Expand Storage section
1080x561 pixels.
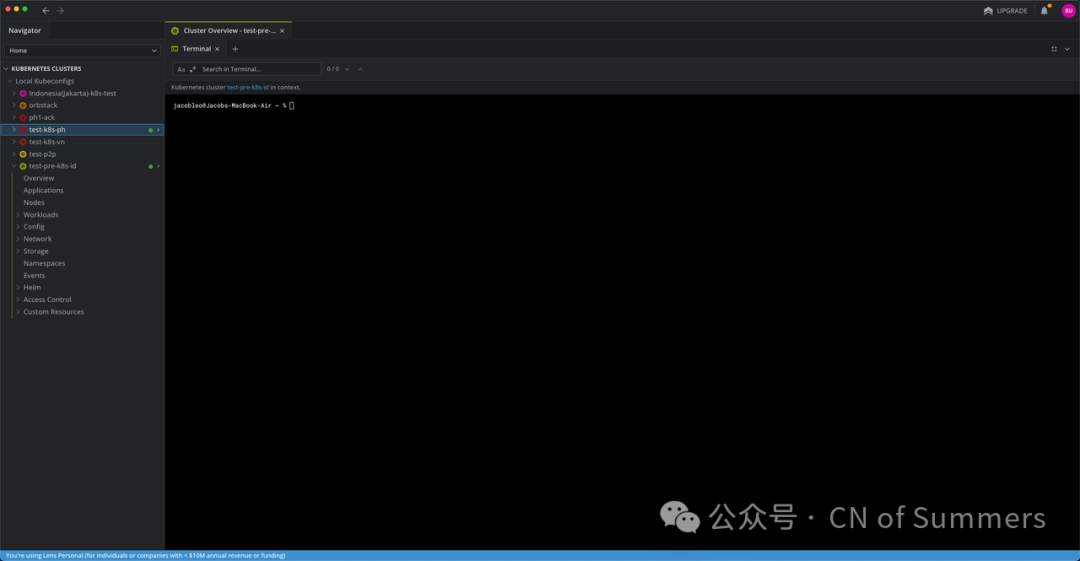pyautogui.click(x=18, y=252)
